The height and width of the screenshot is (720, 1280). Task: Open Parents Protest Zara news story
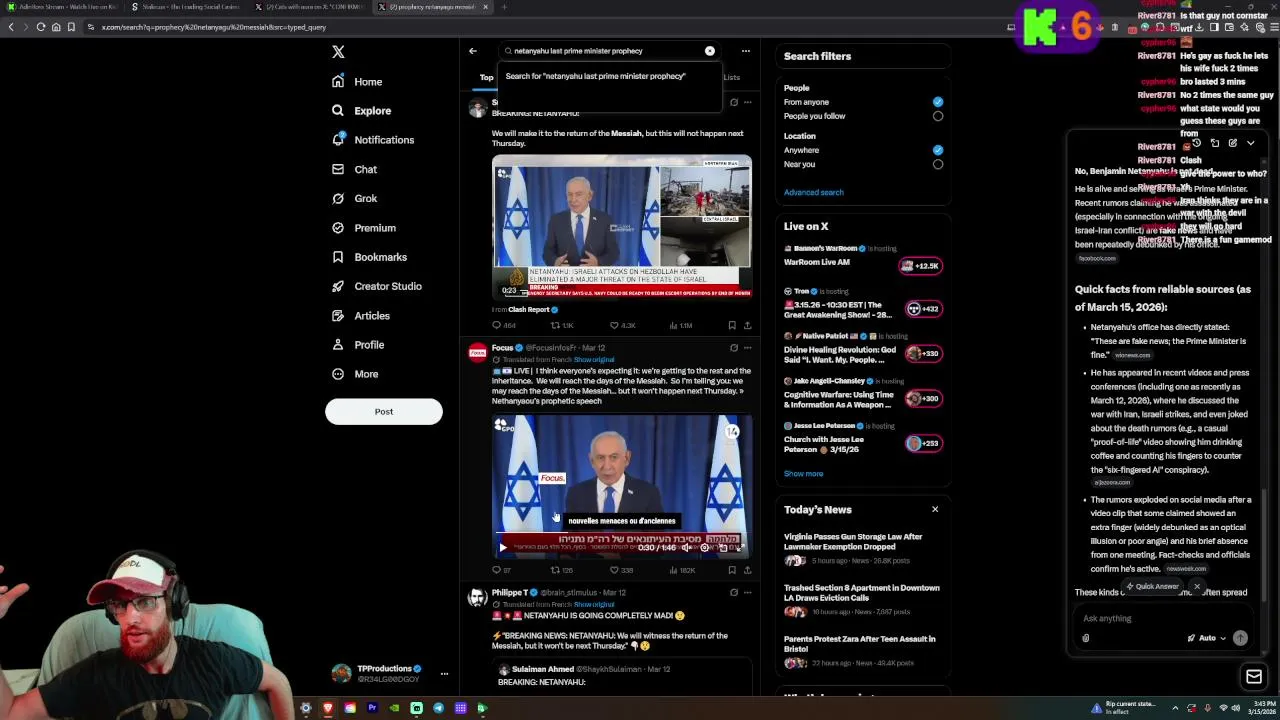(862, 650)
